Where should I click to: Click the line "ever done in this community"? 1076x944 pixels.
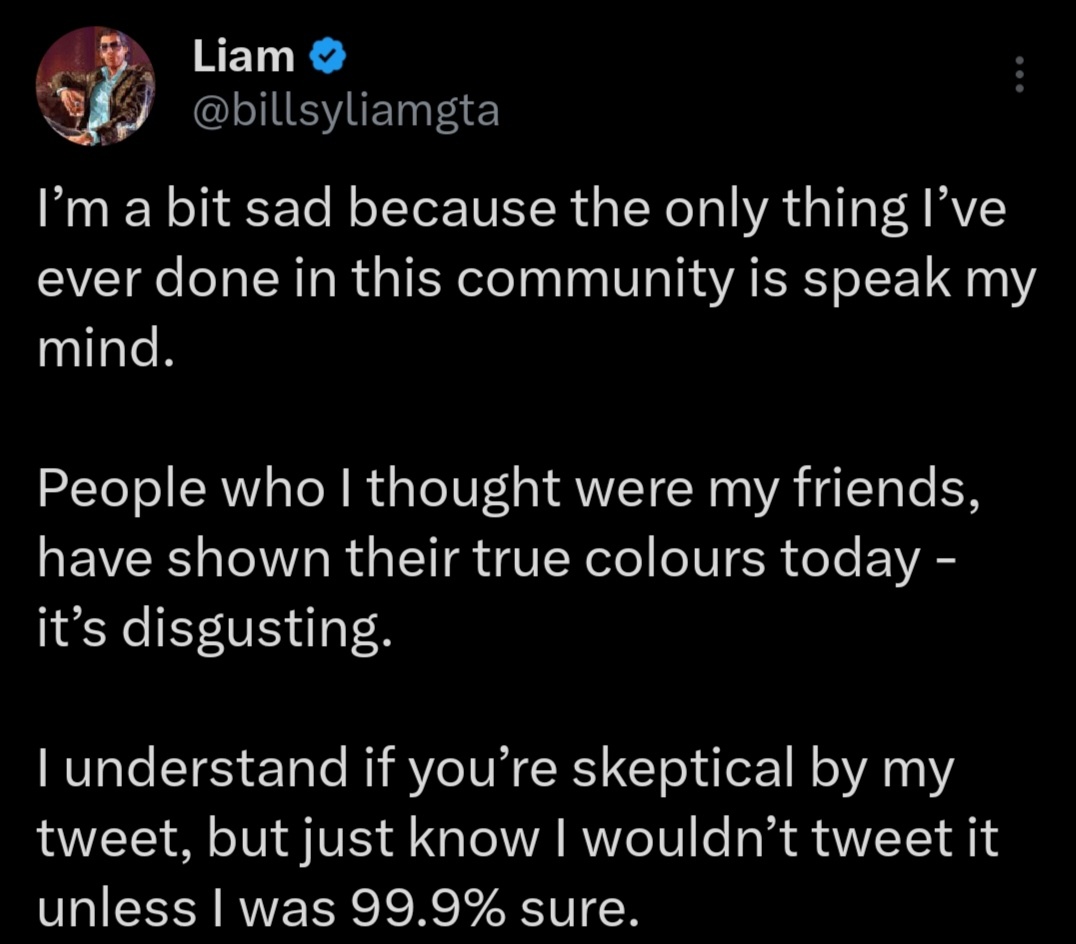click(536, 280)
